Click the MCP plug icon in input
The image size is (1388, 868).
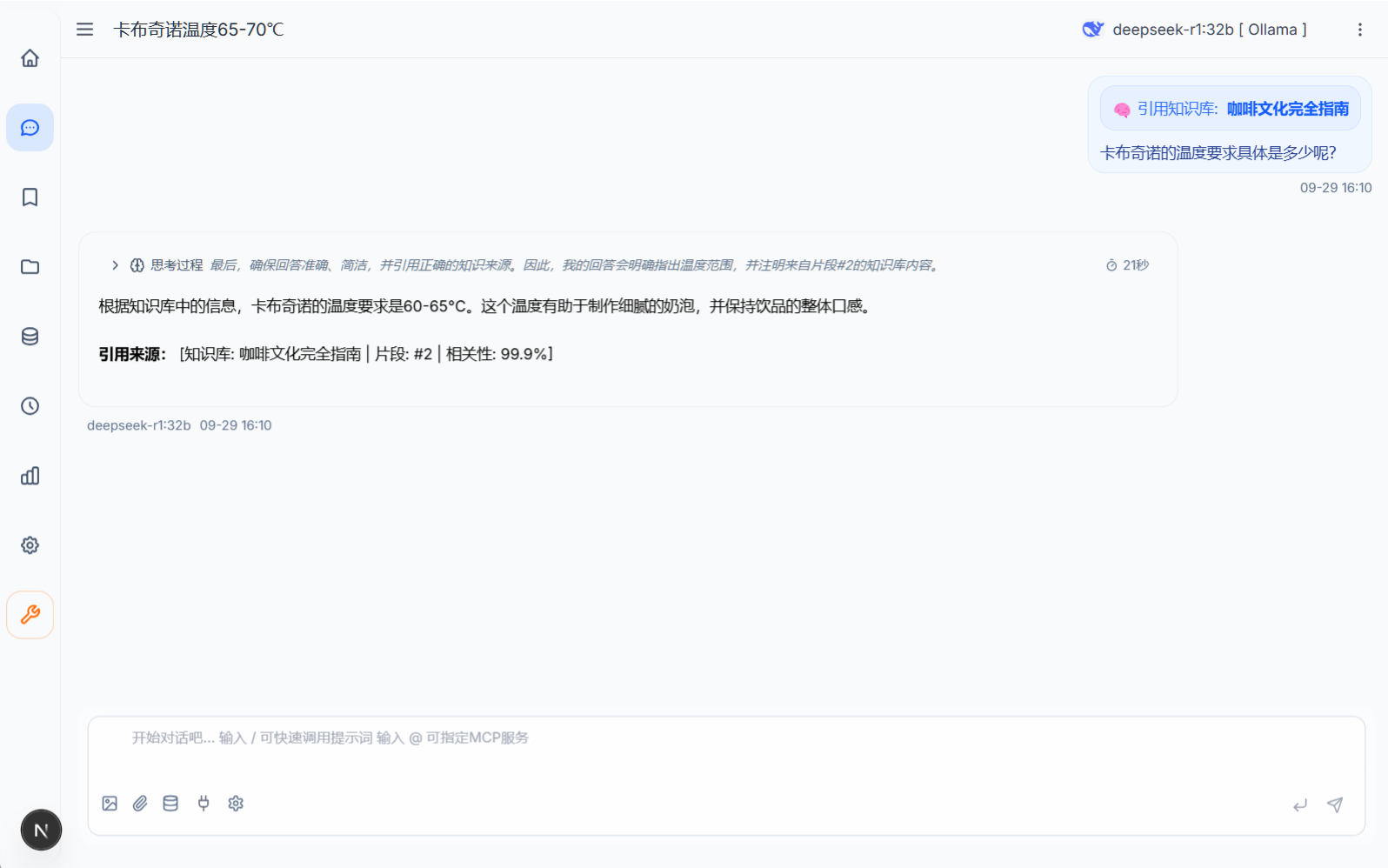point(204,804)
